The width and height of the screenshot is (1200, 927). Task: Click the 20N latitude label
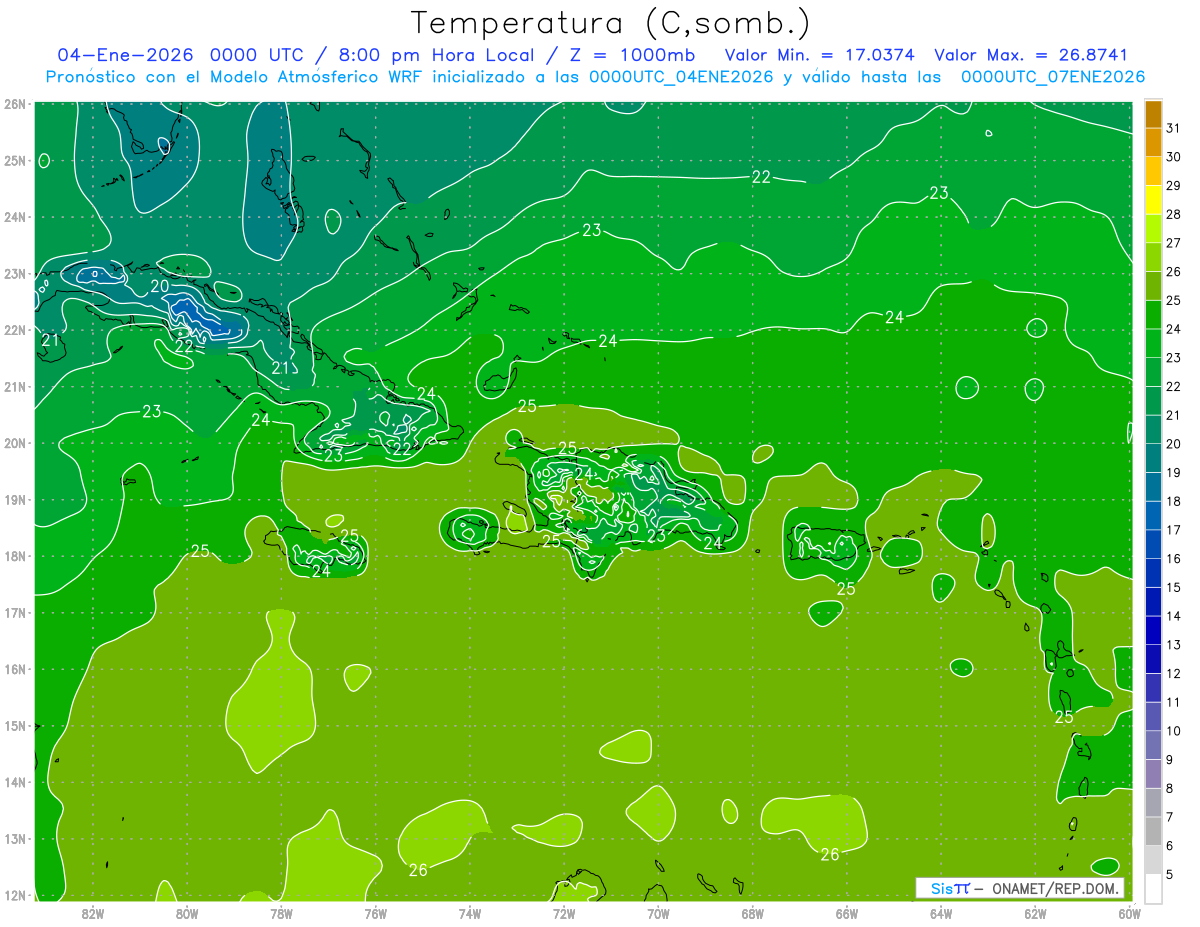14,443
